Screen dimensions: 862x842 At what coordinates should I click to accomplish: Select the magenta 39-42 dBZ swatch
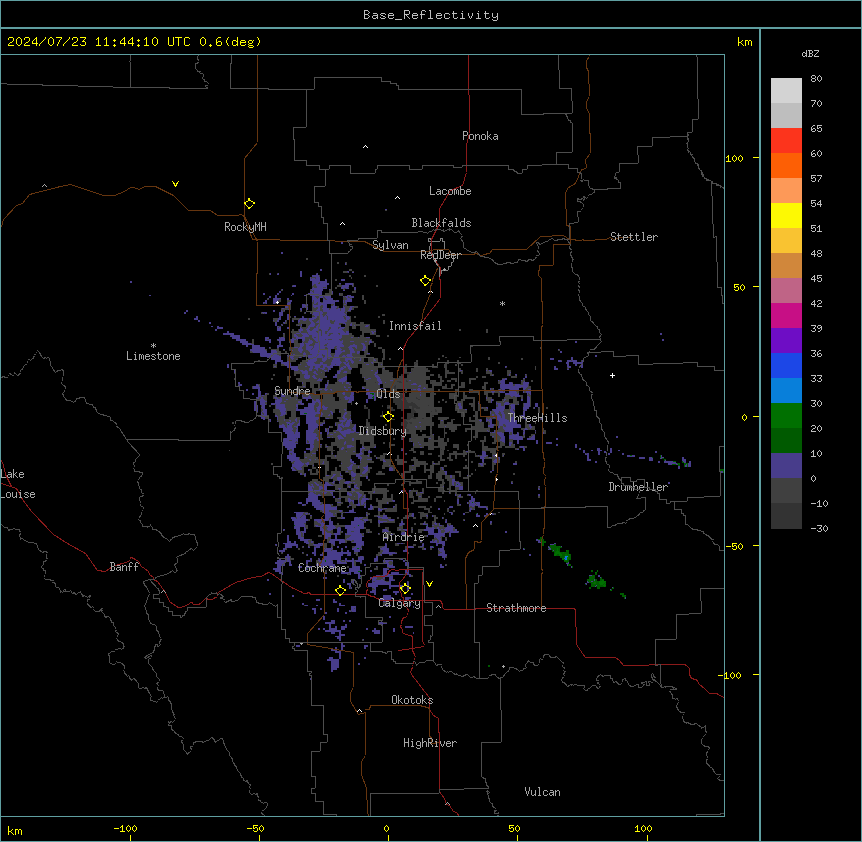coord(786,315)
